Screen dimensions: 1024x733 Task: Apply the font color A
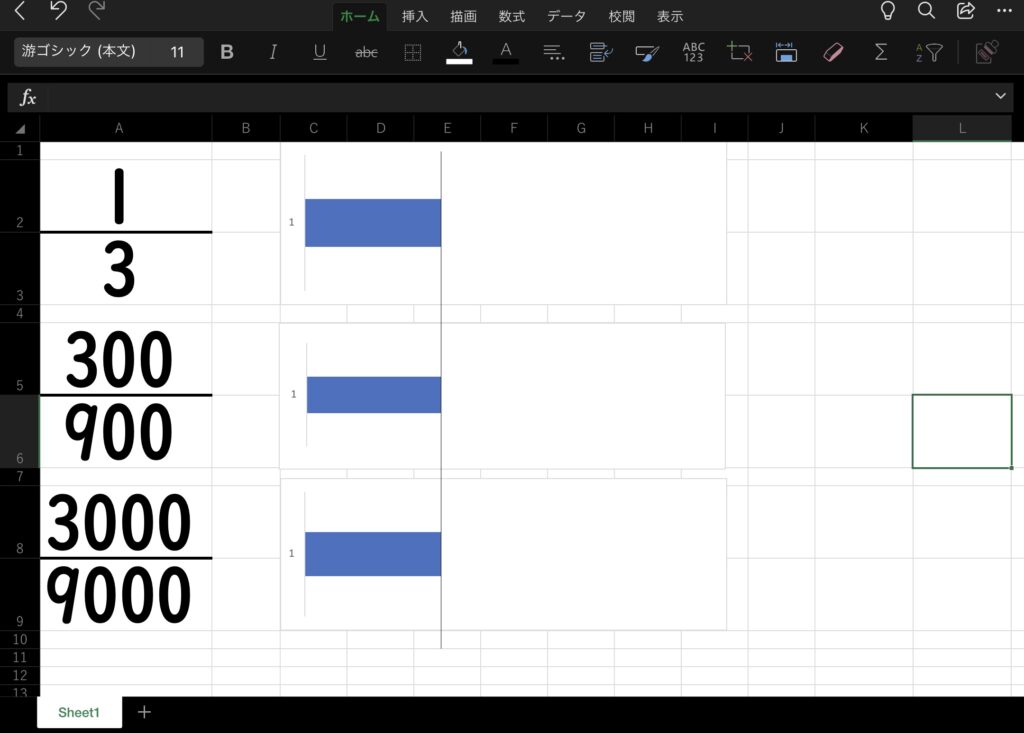[x=505, y=52]
